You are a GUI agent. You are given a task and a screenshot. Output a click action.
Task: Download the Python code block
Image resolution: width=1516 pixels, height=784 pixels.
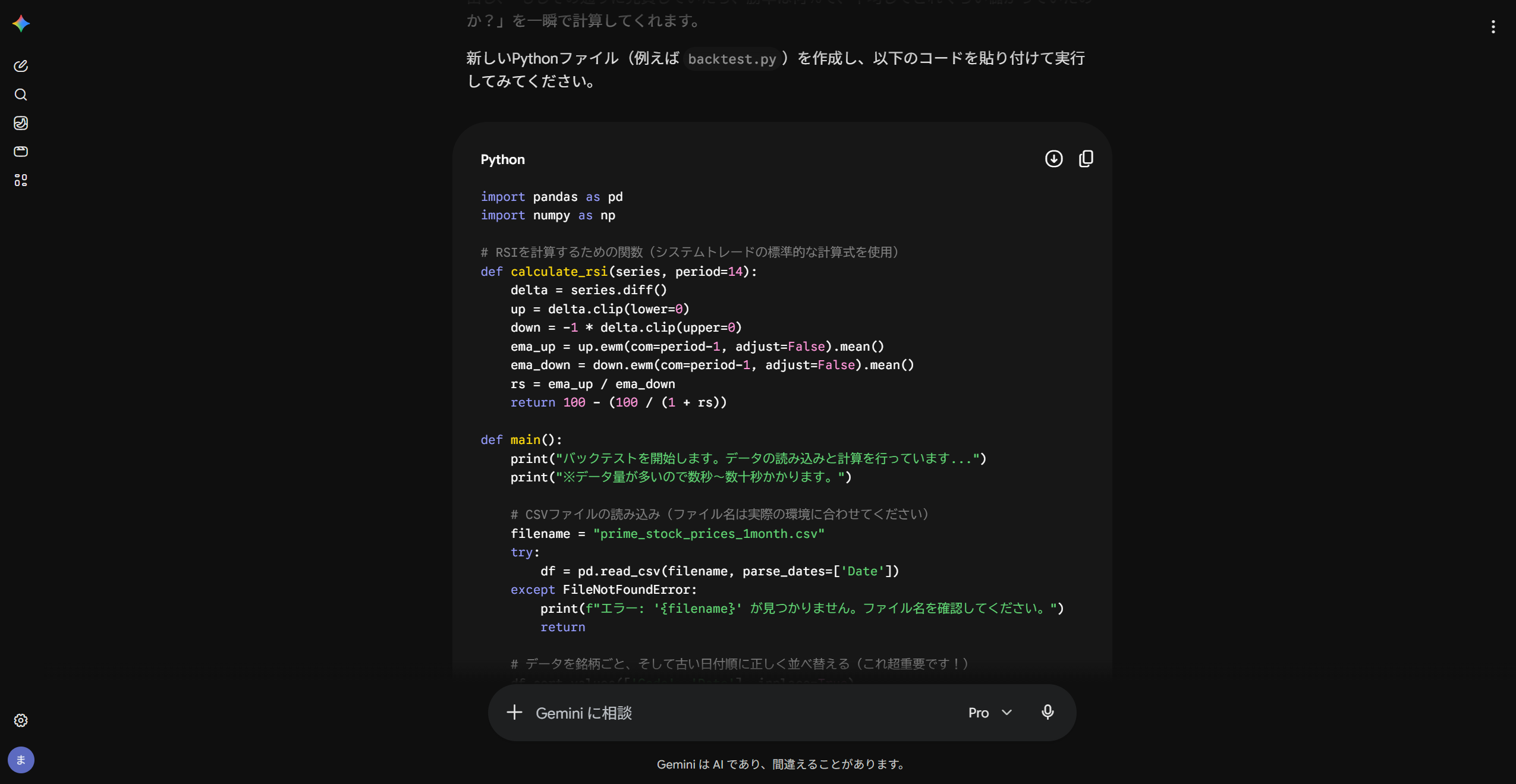1053,159
